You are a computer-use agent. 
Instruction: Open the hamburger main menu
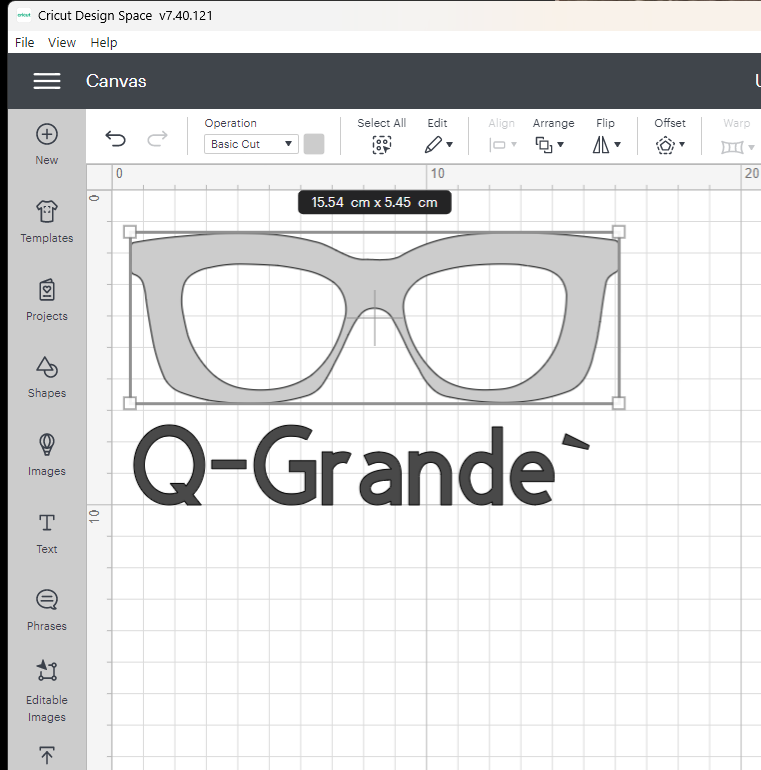pos(46,81)
